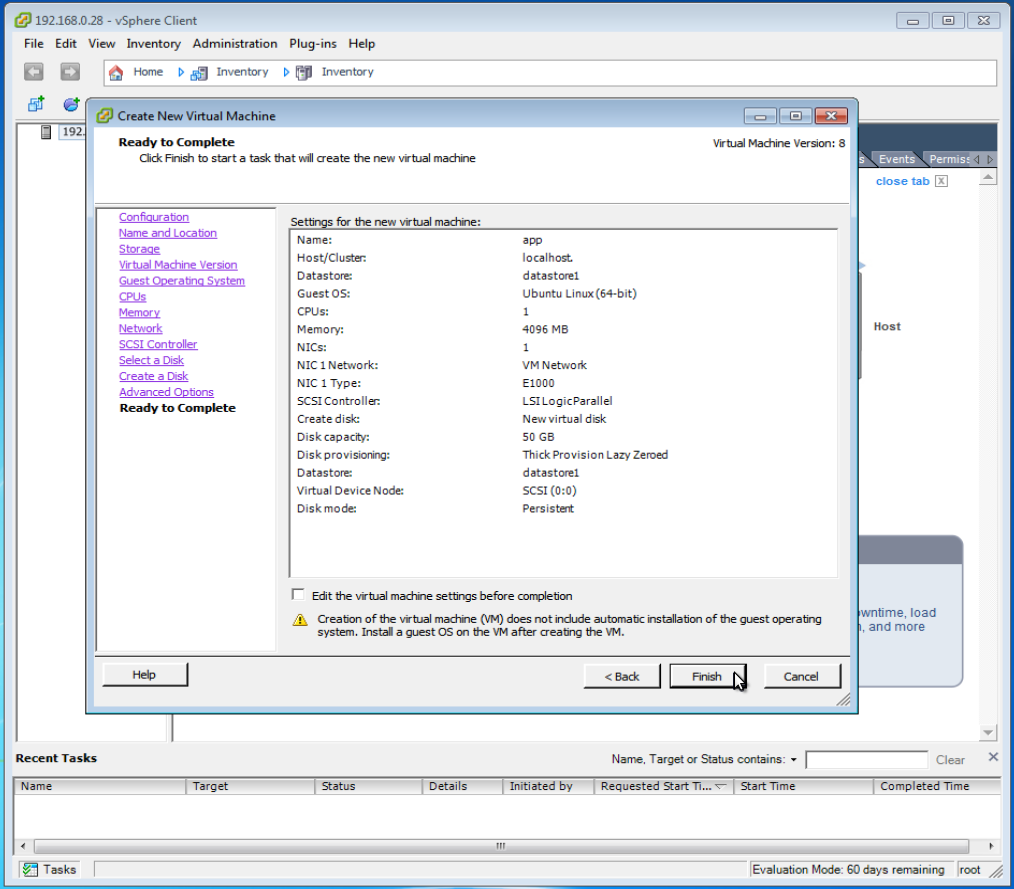Click the Tasks icon in the status bar

pyautogui.click(x=30, y=870)
